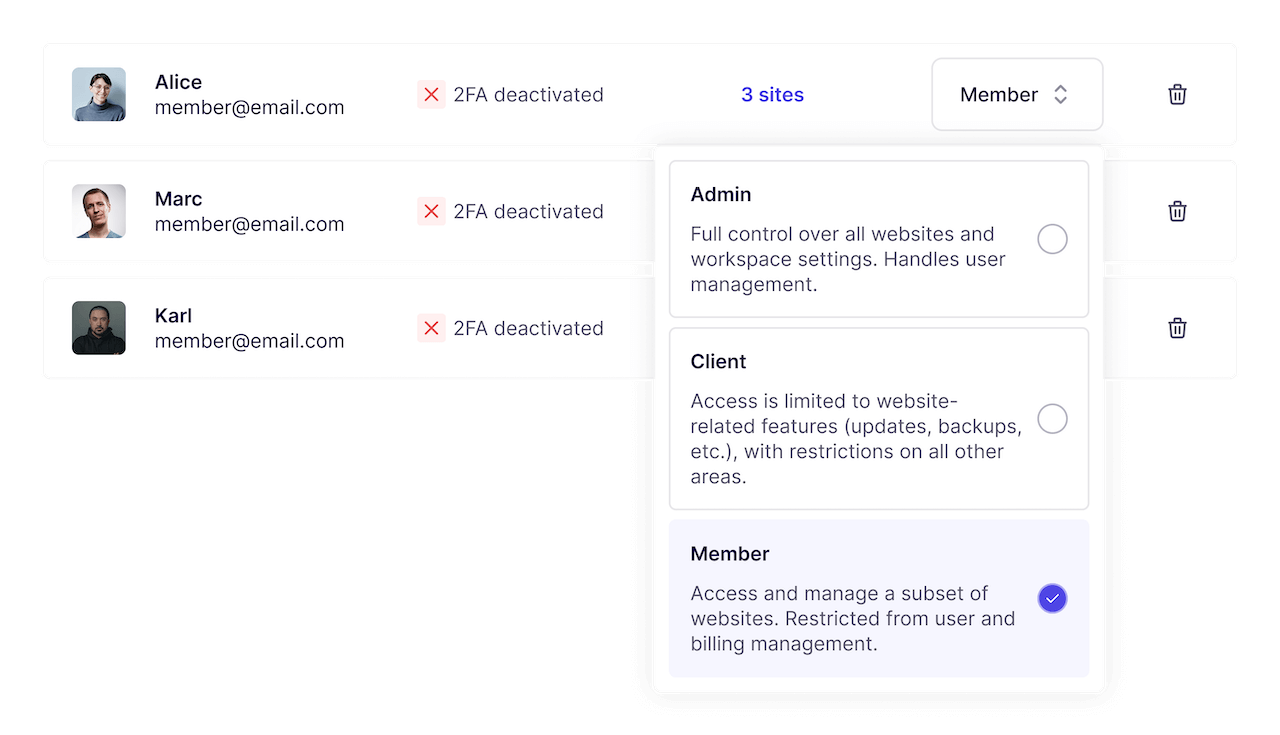Click Karl's email address in his row
This screenshot has height=735, width=1280.
(x=249, y=340)
